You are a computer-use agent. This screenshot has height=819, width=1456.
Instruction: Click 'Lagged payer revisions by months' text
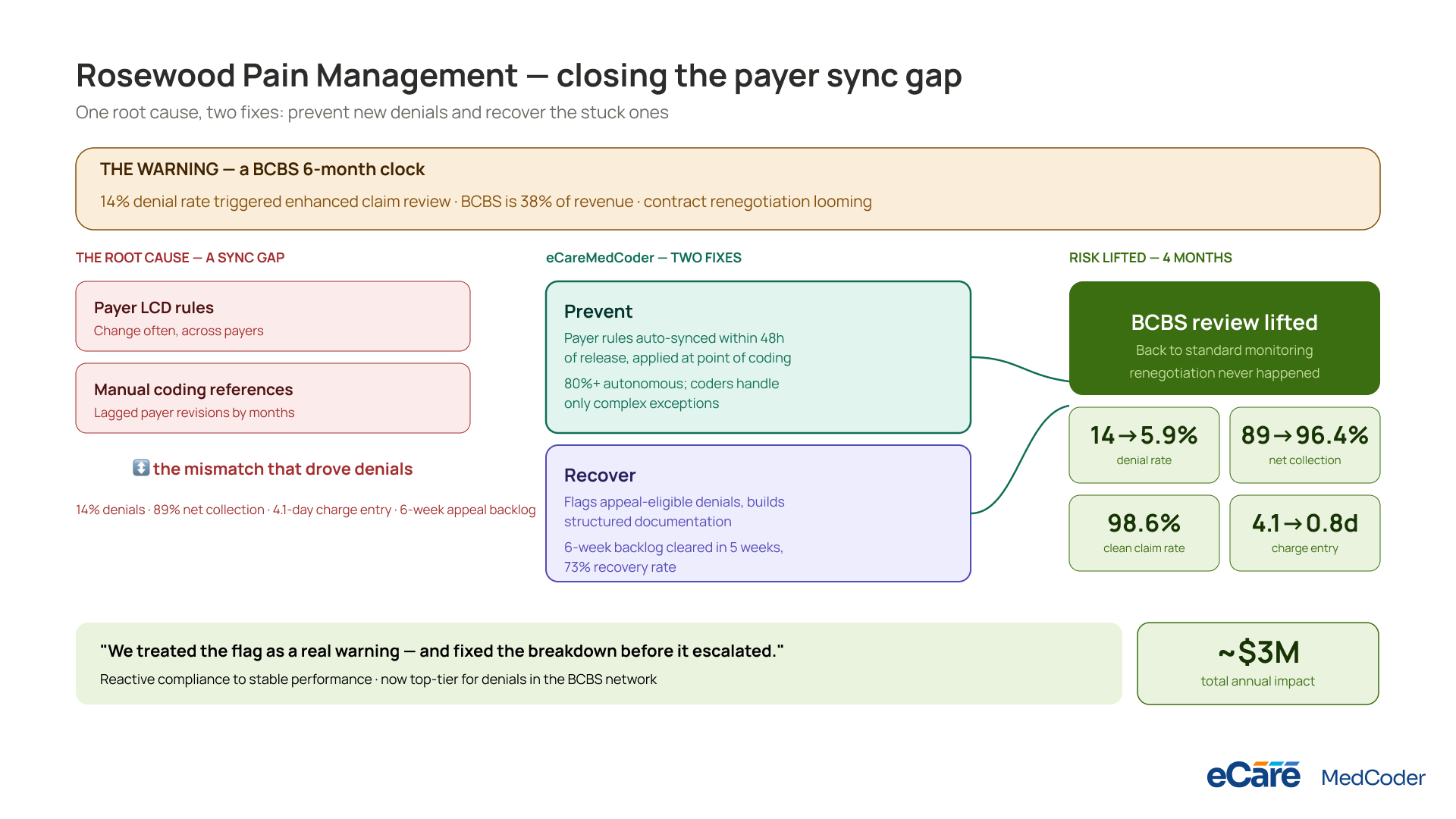[x=194, y=413]
